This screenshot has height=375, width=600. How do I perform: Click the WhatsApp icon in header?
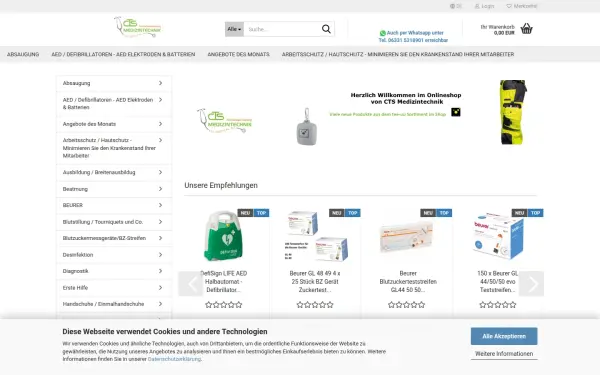(x=382, y=33)
